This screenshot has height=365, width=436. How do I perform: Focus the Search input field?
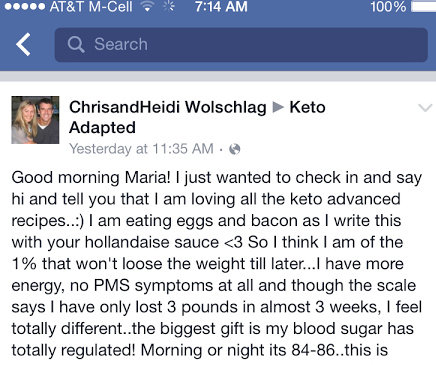[x=241, y=45]
